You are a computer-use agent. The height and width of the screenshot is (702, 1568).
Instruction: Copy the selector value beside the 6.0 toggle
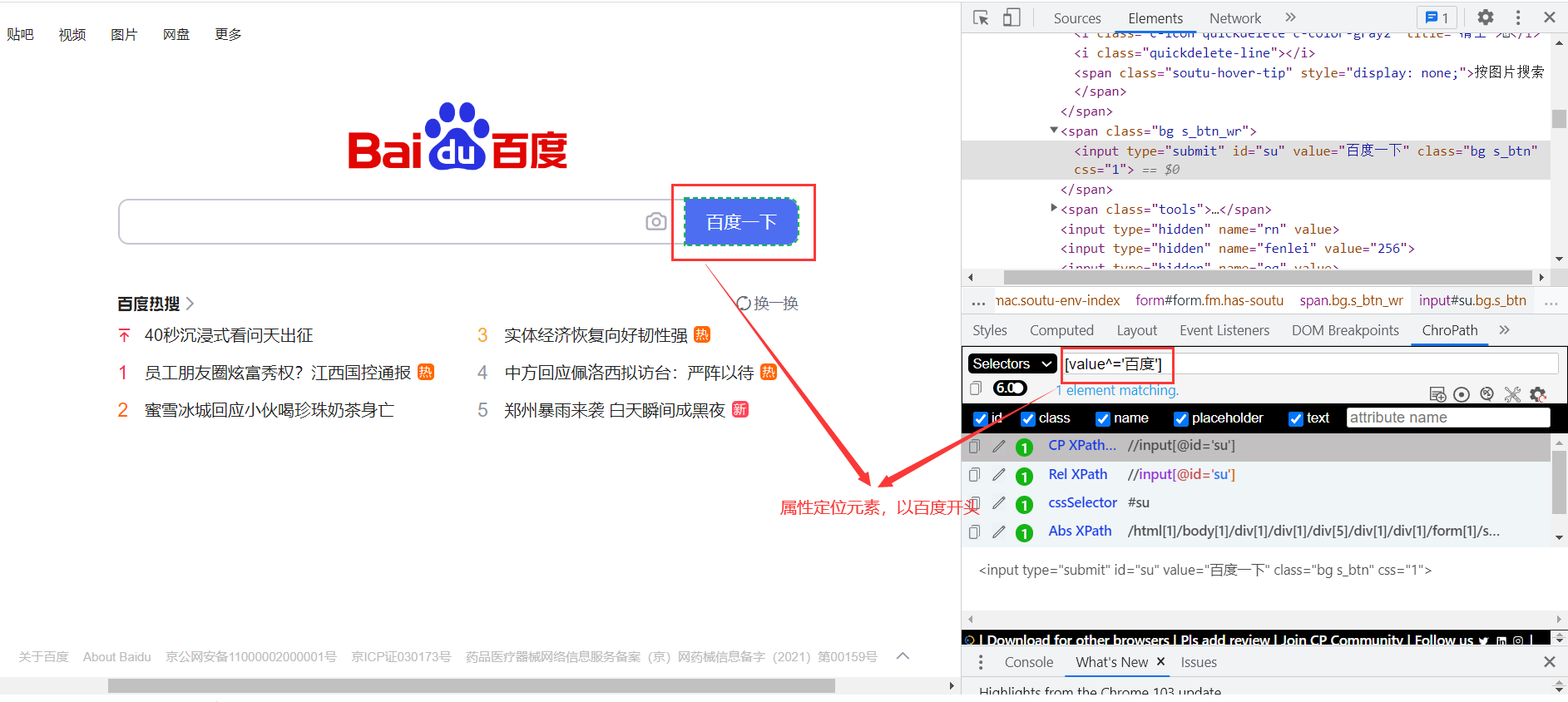(976, 388)
